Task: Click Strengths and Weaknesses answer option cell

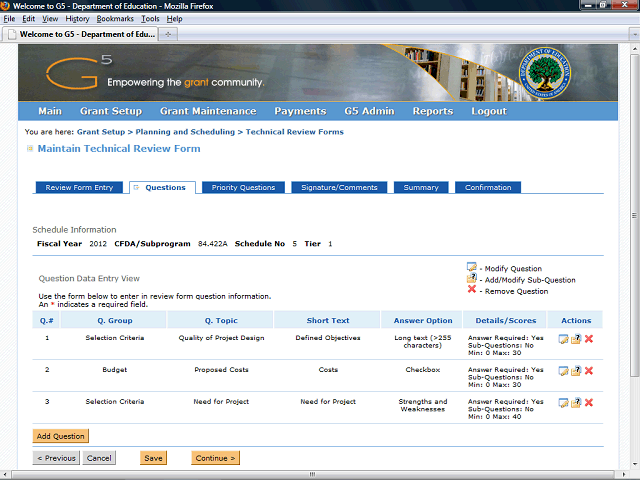Action: (423, 405)
